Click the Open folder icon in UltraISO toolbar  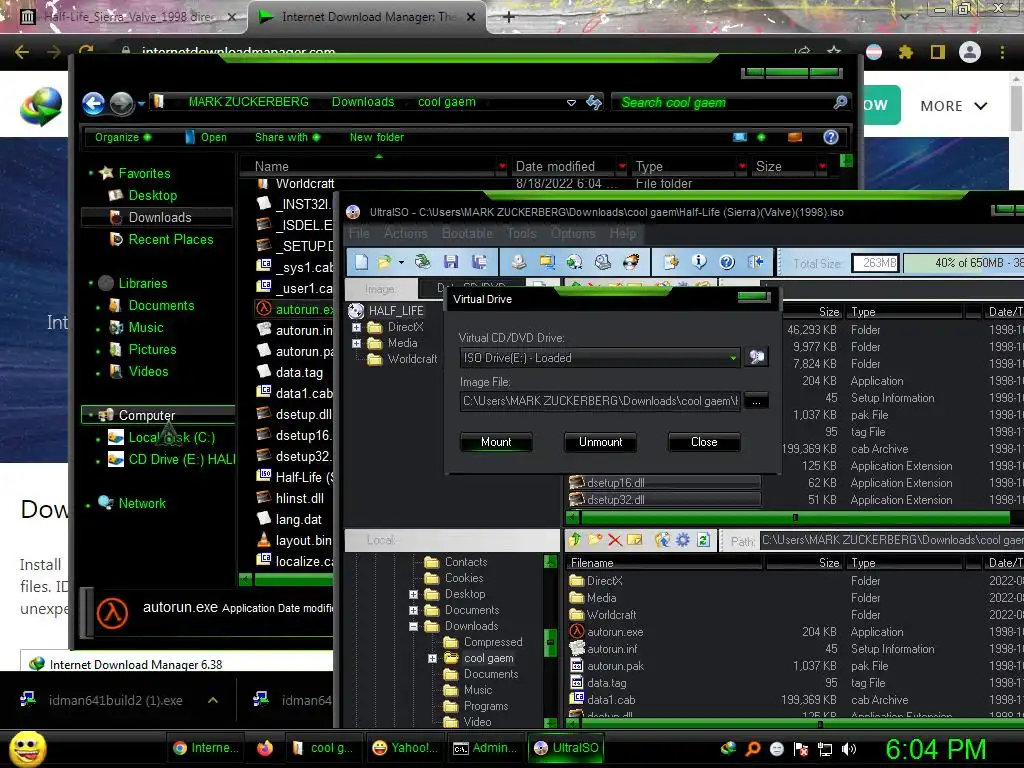[384, 263]
